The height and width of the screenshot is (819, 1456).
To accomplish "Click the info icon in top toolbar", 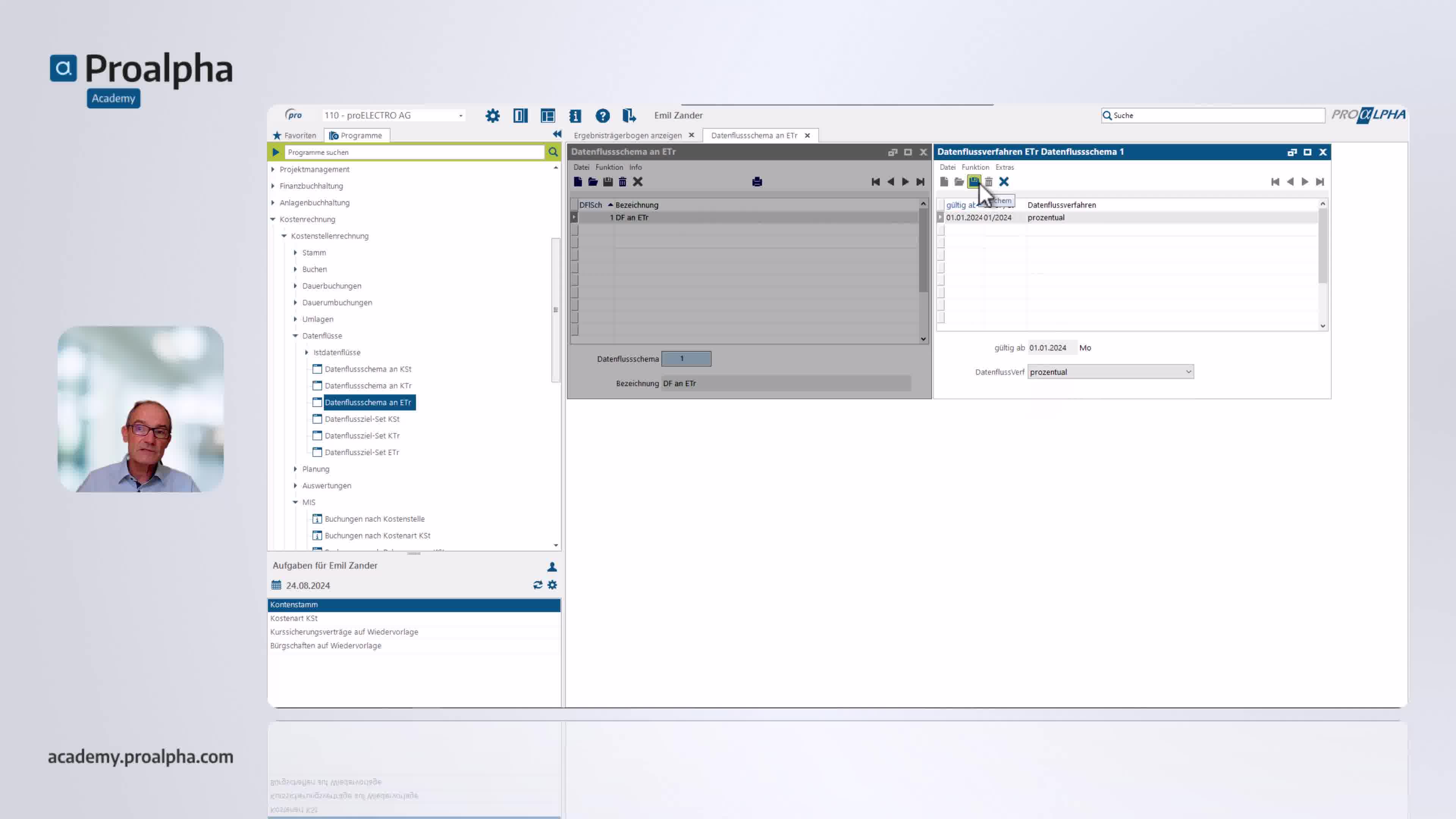I will 575,116.
